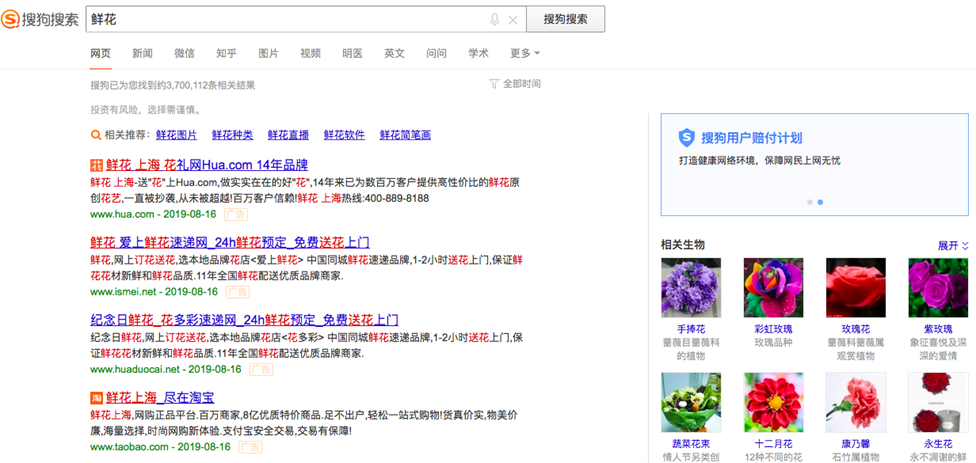Screen dimensions: 976x463
Task: Click the 广告 tag beside www.hua.com
Action: (x=236, y=215)
